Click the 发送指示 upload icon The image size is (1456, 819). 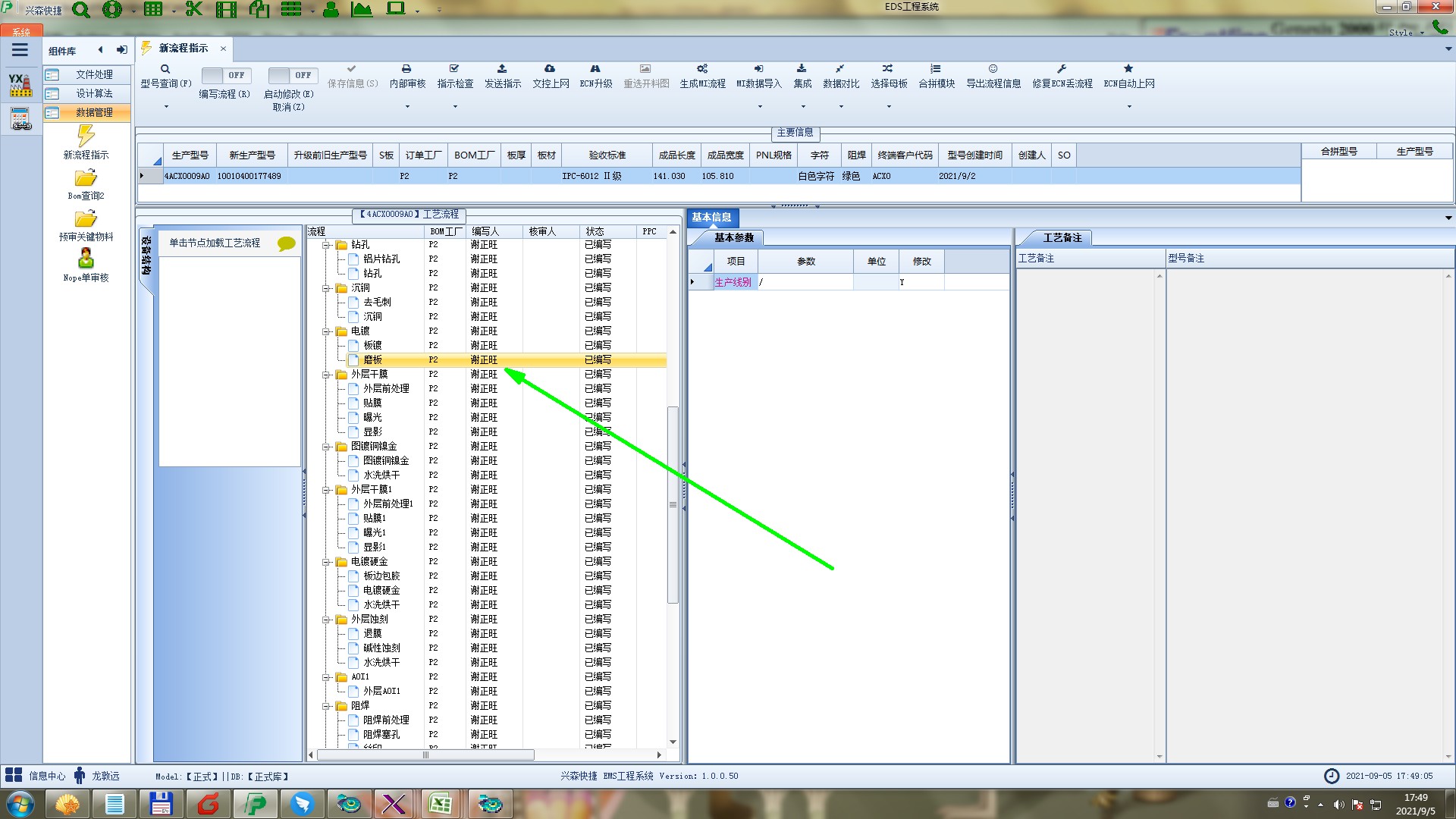(x=502, y=69)
